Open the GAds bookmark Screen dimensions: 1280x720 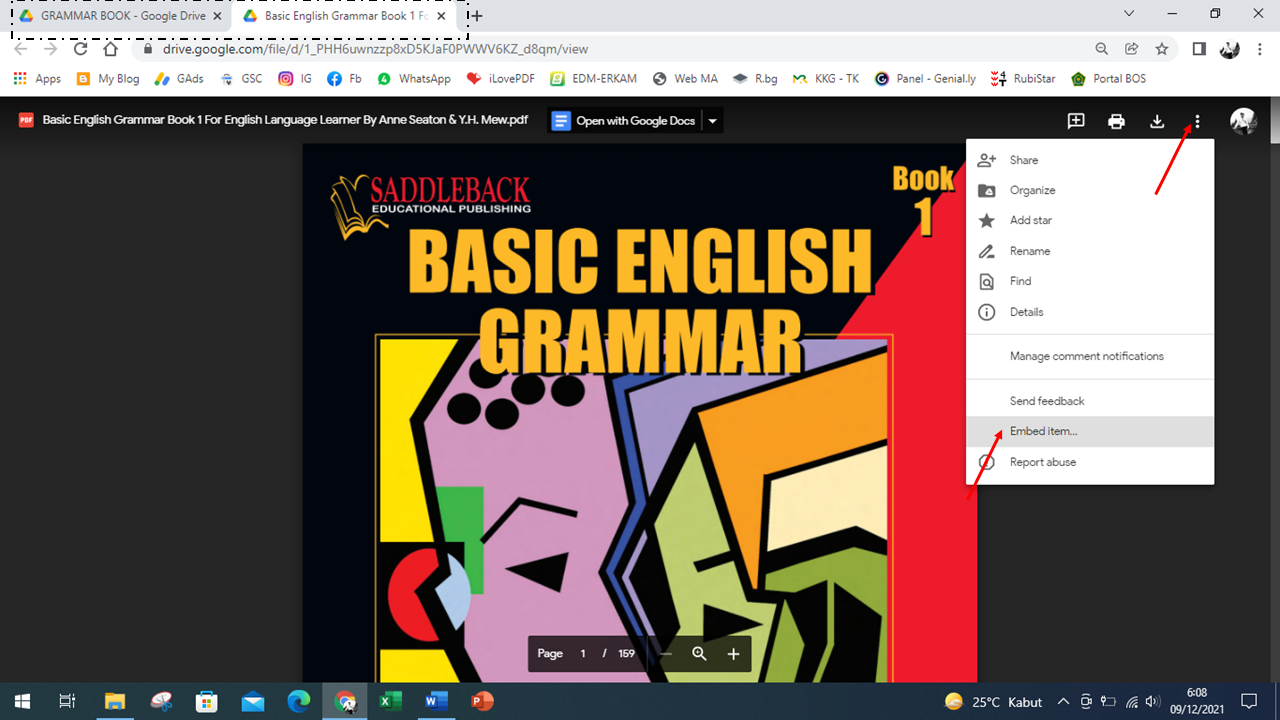pyautogui.click(x=179, y=78)
